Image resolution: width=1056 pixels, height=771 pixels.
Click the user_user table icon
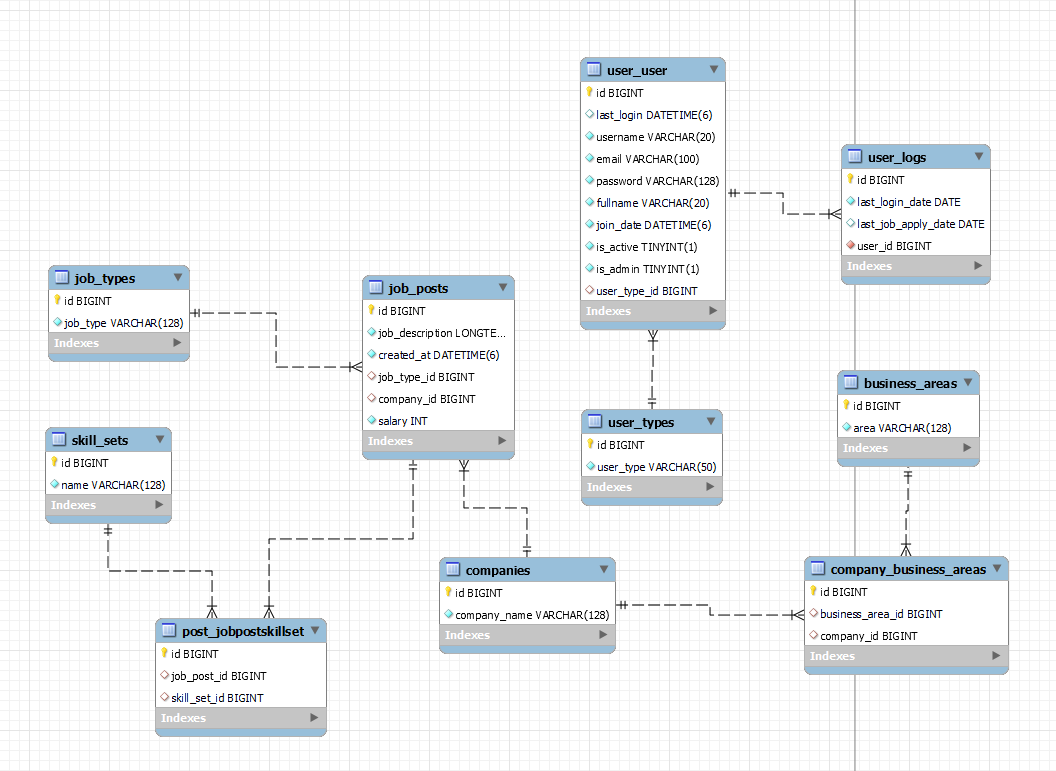[593, 69]
